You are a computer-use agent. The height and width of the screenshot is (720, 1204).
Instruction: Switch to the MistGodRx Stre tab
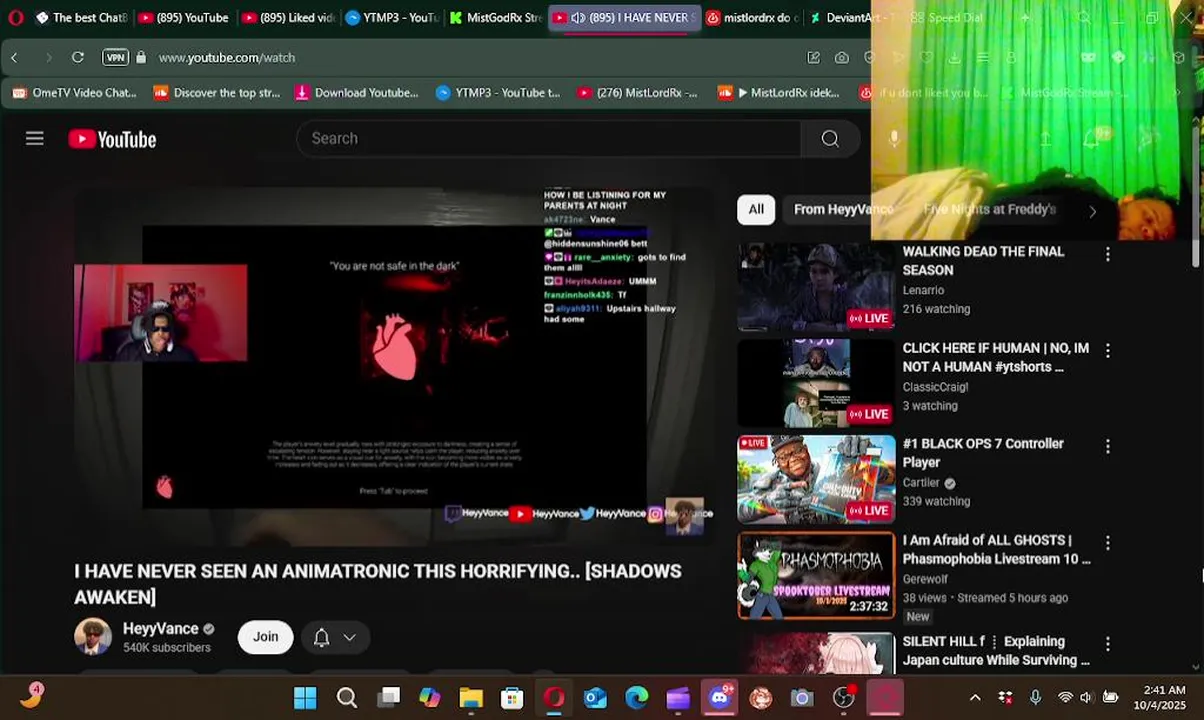tap(496, 17)
